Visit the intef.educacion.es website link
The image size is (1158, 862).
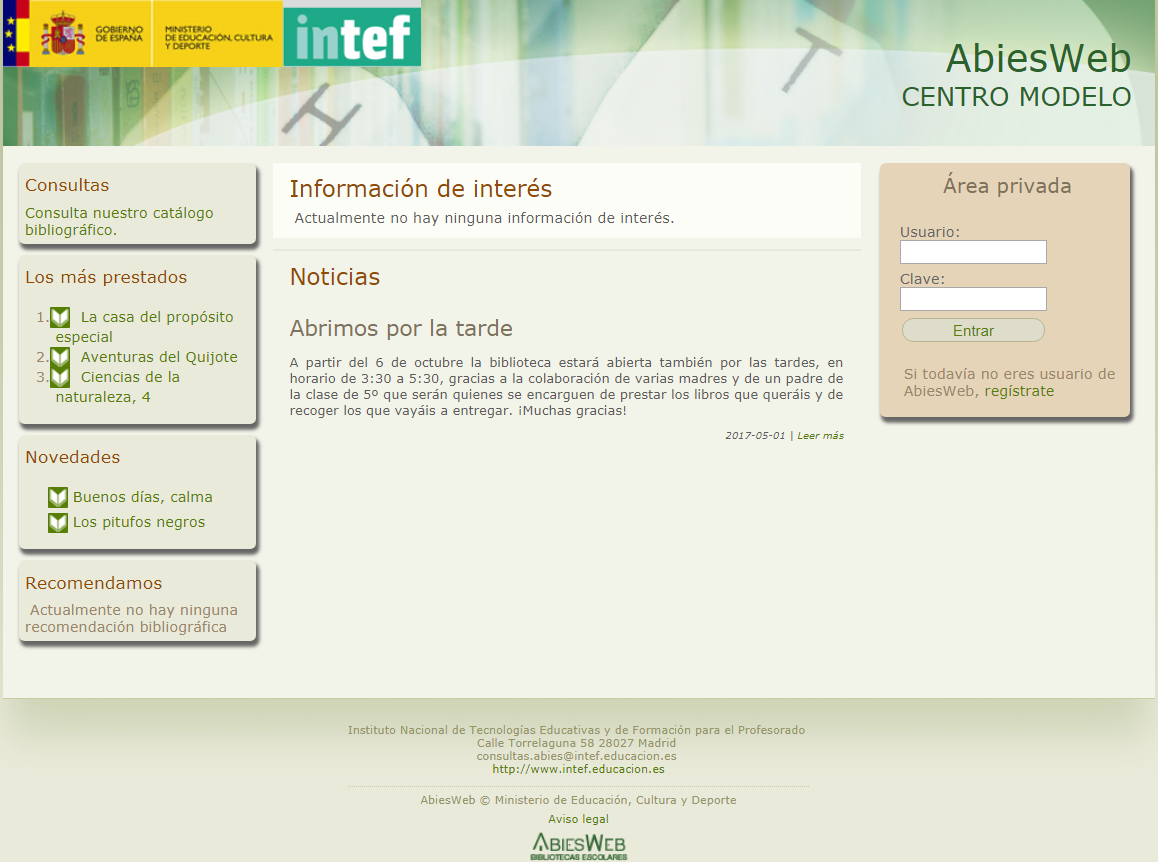point(578,768)
